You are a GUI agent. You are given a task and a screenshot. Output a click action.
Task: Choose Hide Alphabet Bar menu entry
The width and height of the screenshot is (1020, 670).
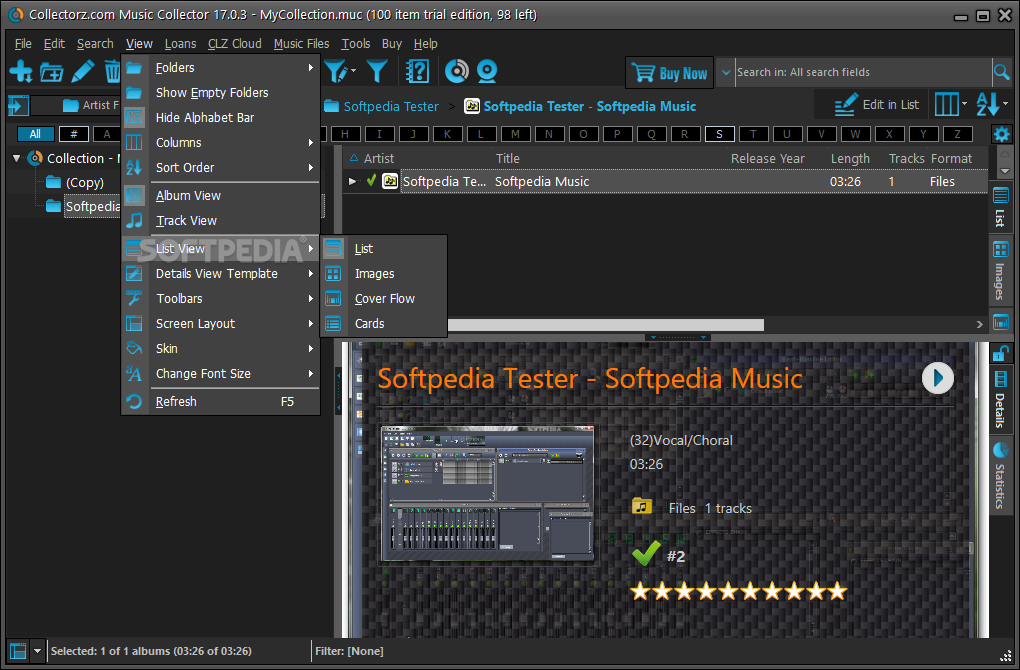pyautogui.click(x=221, y=118)
